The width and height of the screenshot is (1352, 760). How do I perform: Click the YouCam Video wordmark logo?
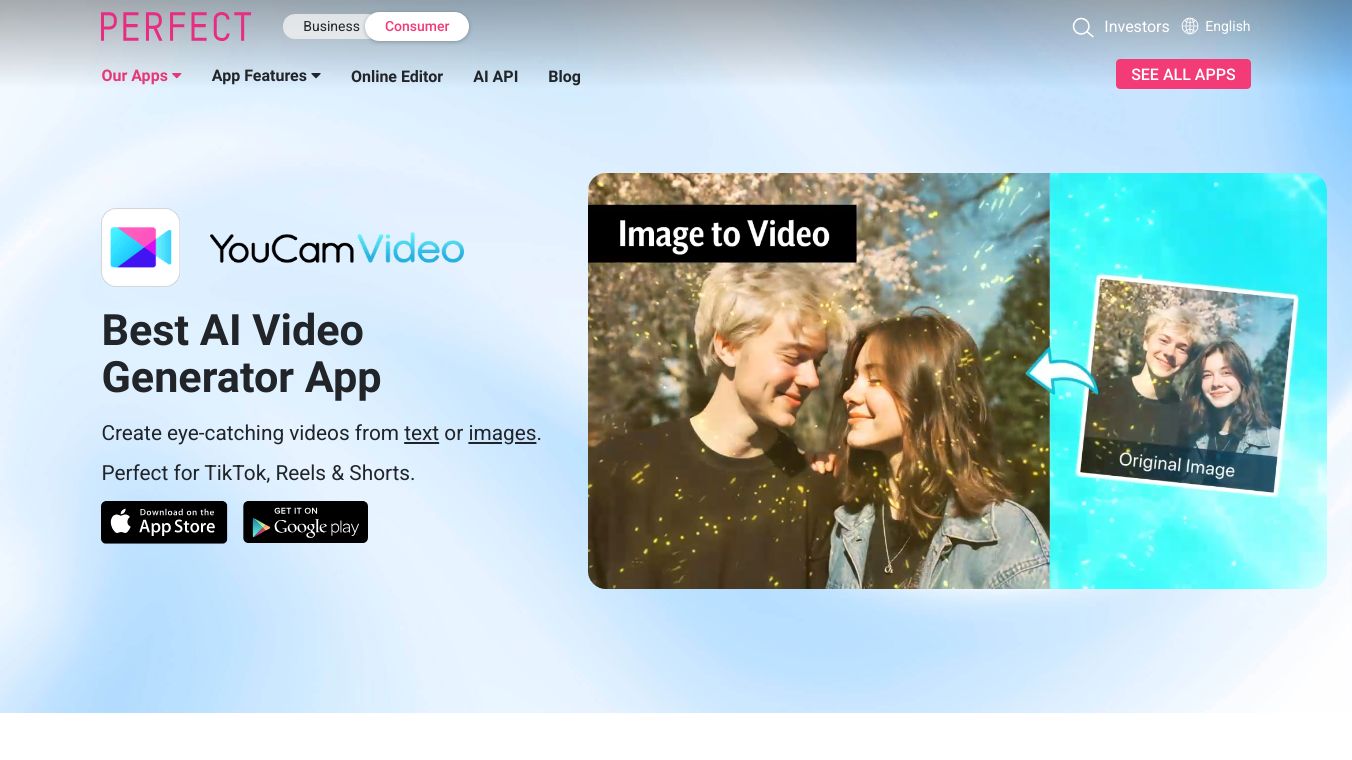(x=337, y=248)
